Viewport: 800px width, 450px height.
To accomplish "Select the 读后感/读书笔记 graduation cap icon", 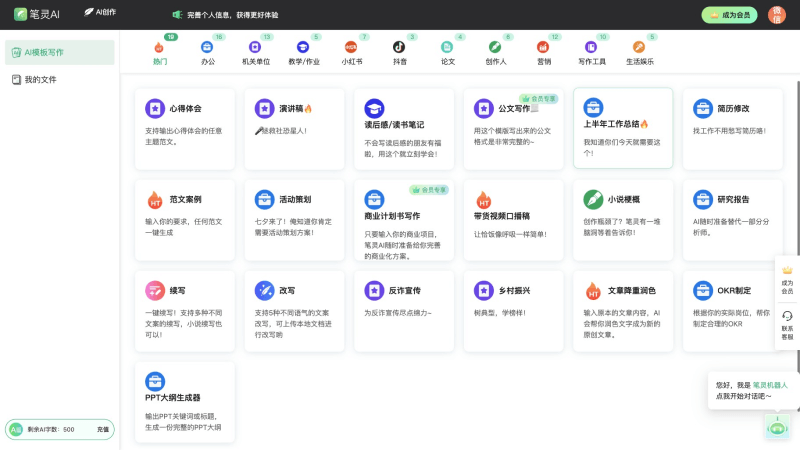I will coord(373,108).
